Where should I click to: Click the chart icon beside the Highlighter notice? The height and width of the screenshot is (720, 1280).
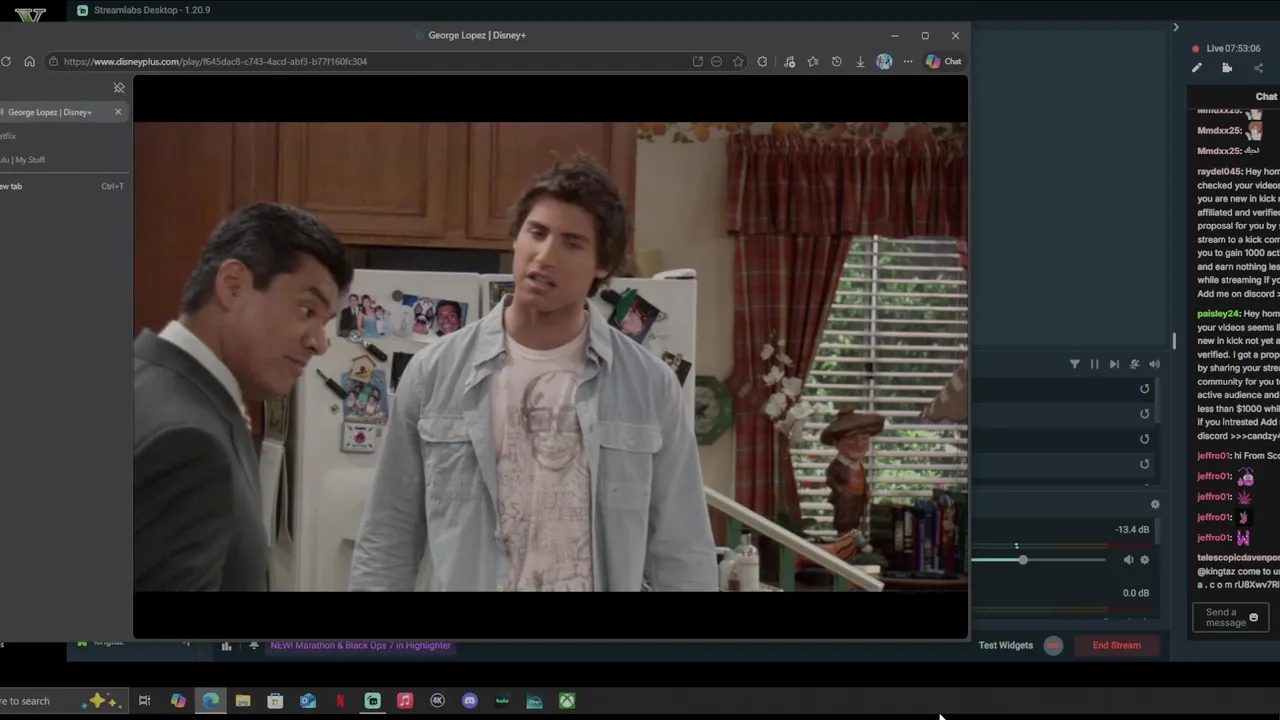pyautogui.click(x=226, y=646)
